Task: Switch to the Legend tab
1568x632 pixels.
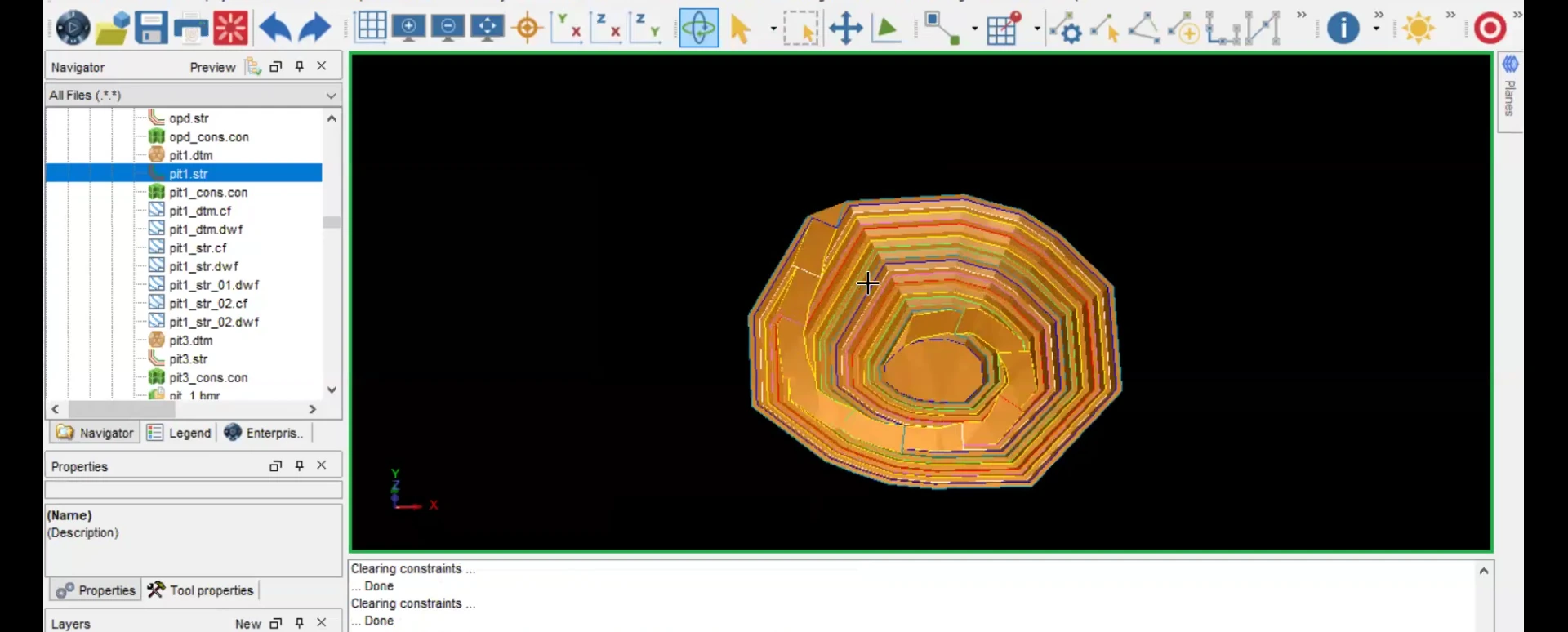Action: [179, 433]
